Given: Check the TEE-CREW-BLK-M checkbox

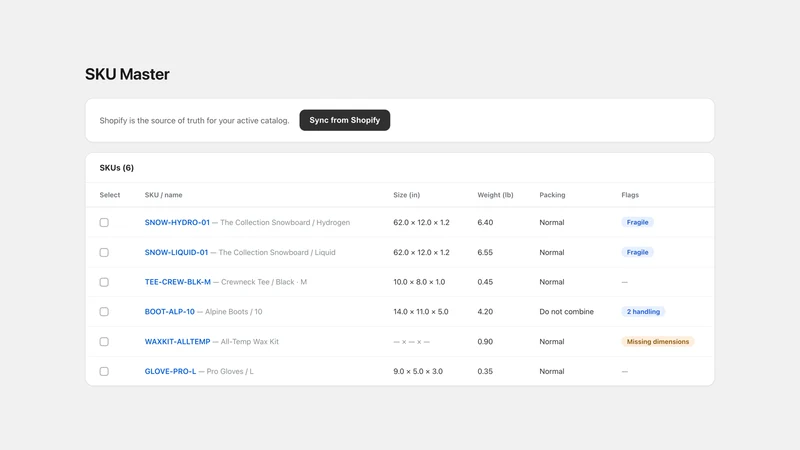Looking at the screenshot, I should (104, 282).
